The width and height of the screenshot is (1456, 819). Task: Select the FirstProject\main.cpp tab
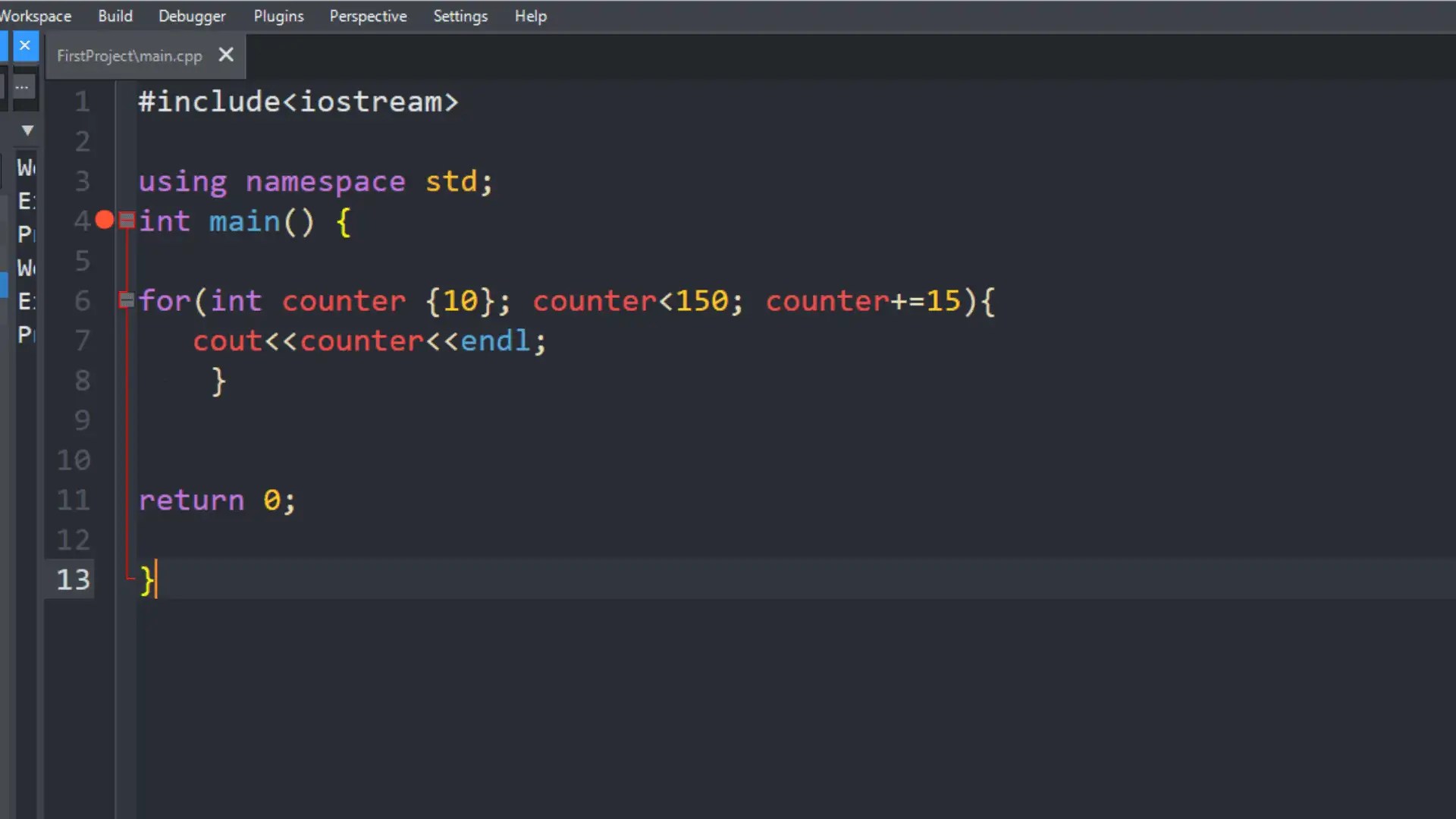pos(130,56)
